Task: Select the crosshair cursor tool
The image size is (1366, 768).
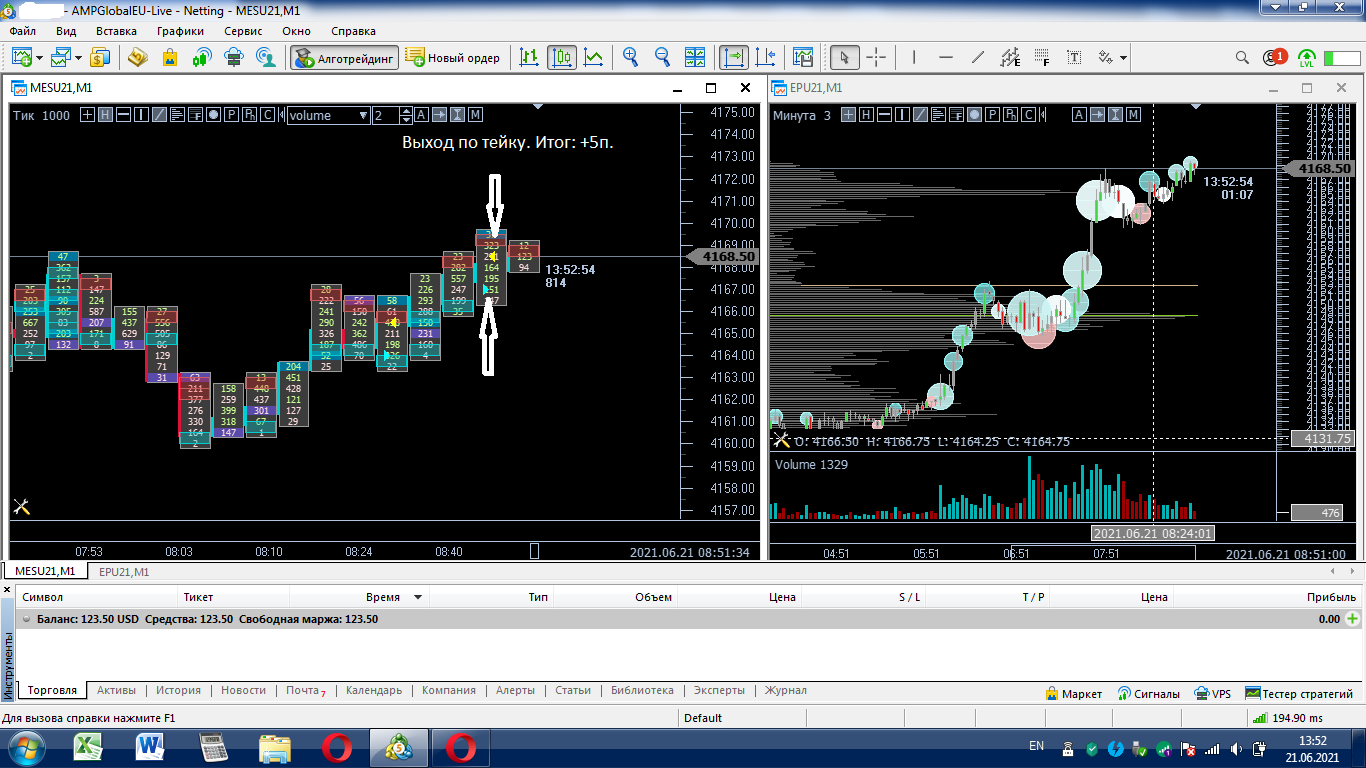Action: pyautogui.click(x=876, y=57)
